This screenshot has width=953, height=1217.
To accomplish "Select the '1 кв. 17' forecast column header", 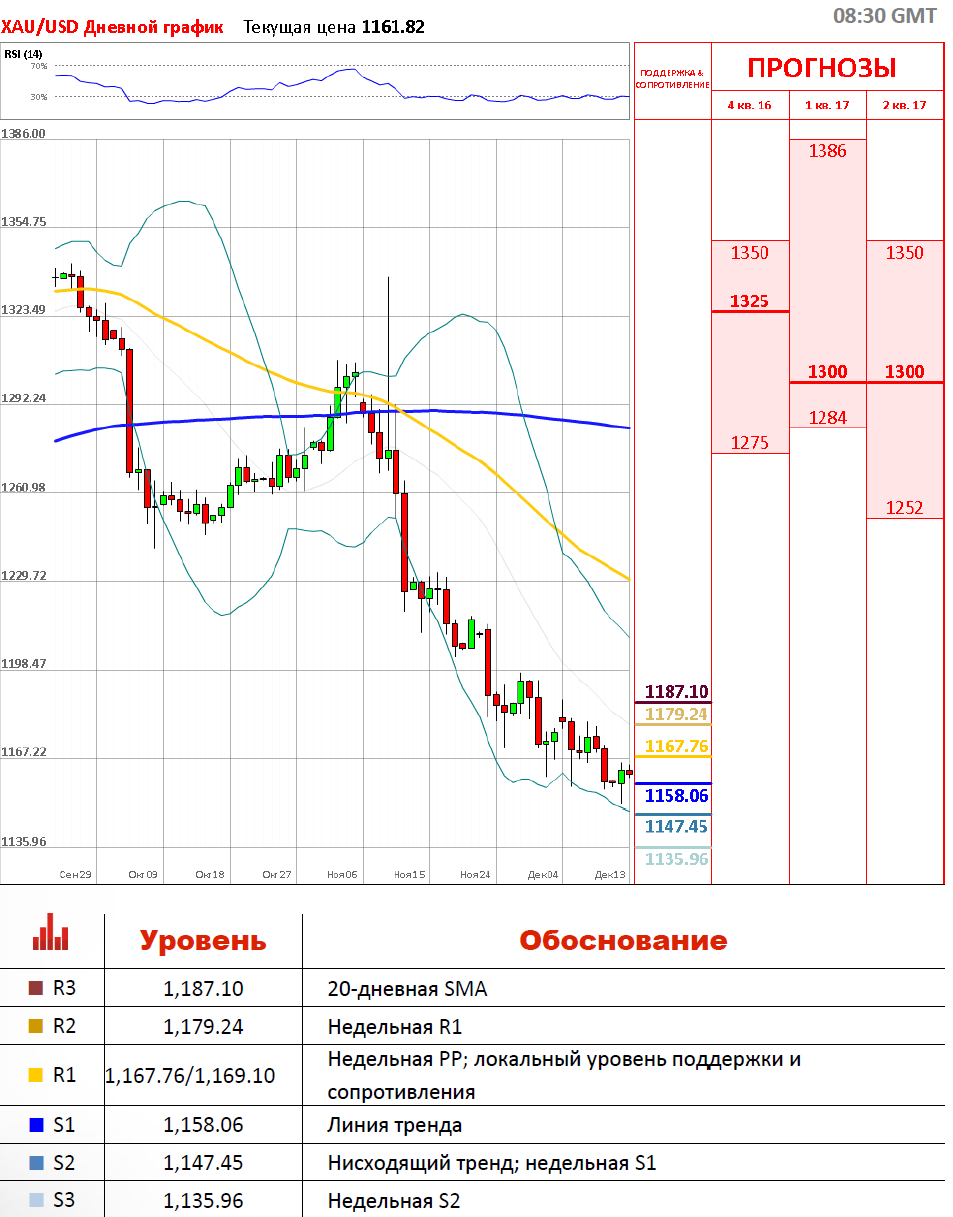I will coord(827,105).
